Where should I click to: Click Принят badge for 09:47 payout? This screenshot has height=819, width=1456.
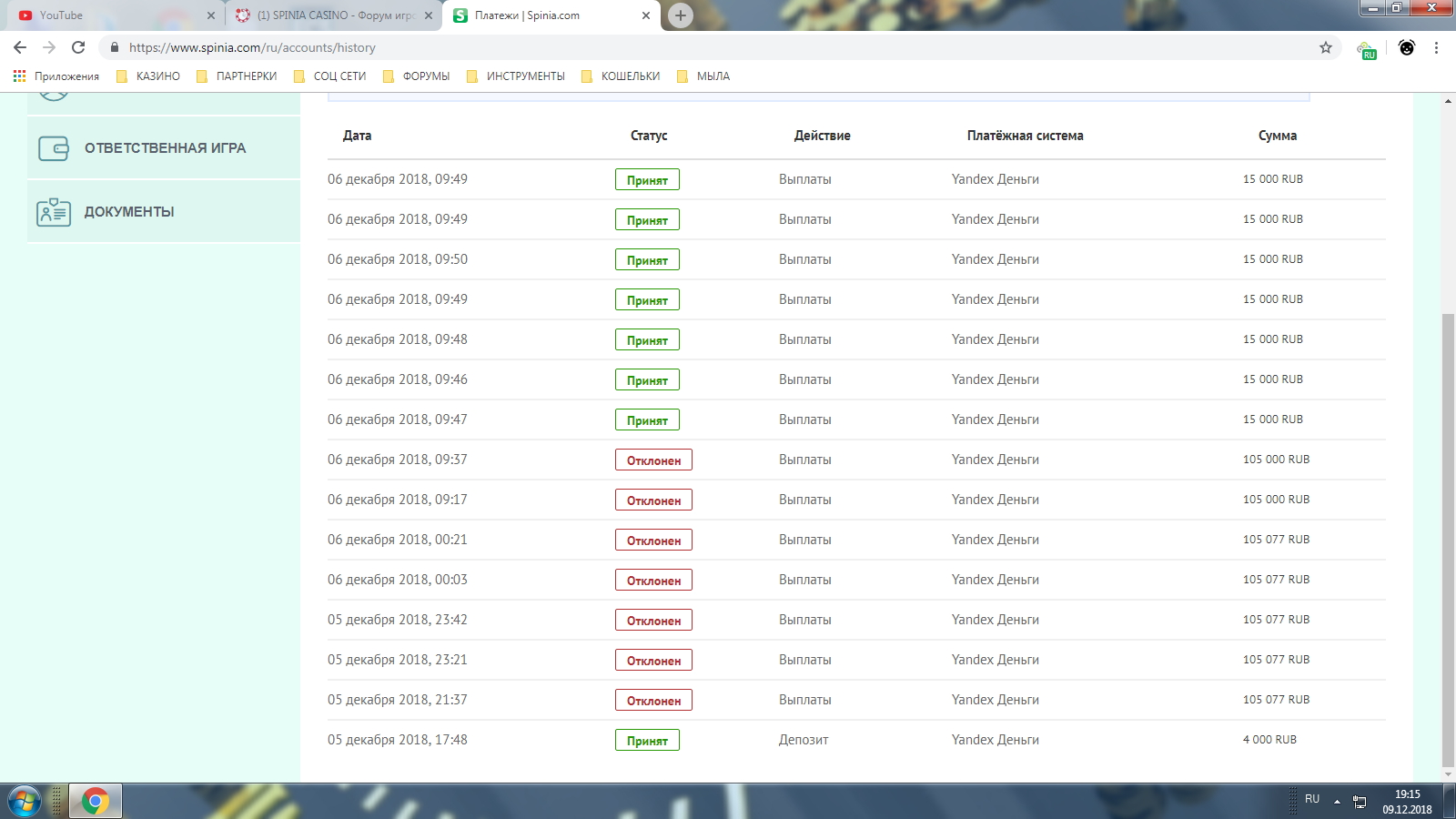[647, 420]
